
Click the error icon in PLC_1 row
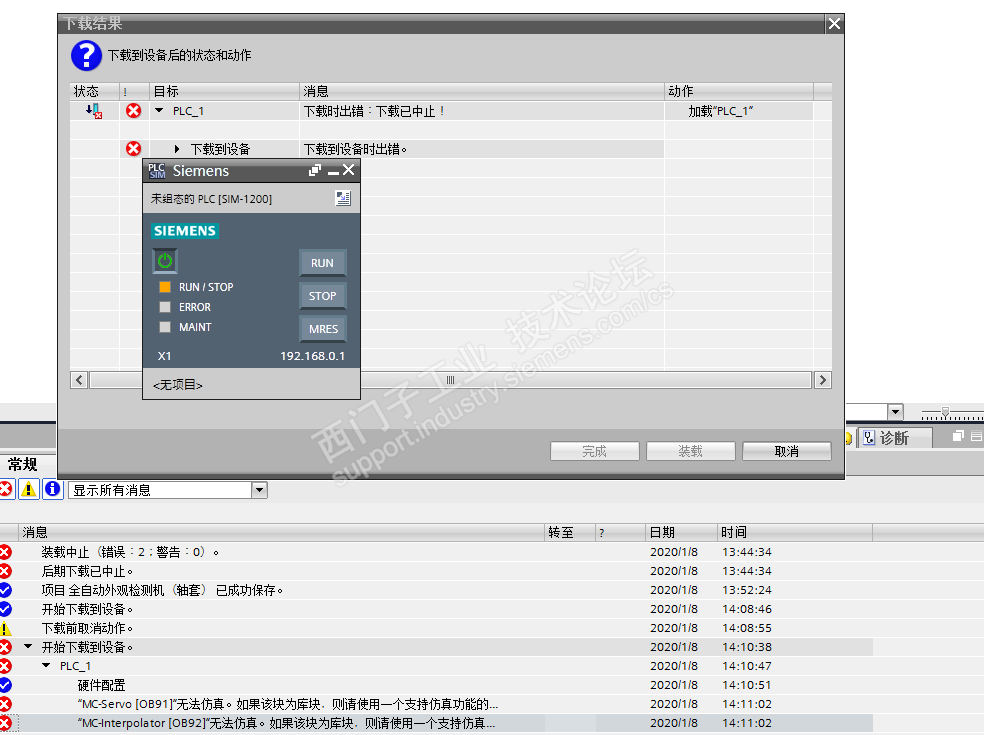click(x=134, y=111)
